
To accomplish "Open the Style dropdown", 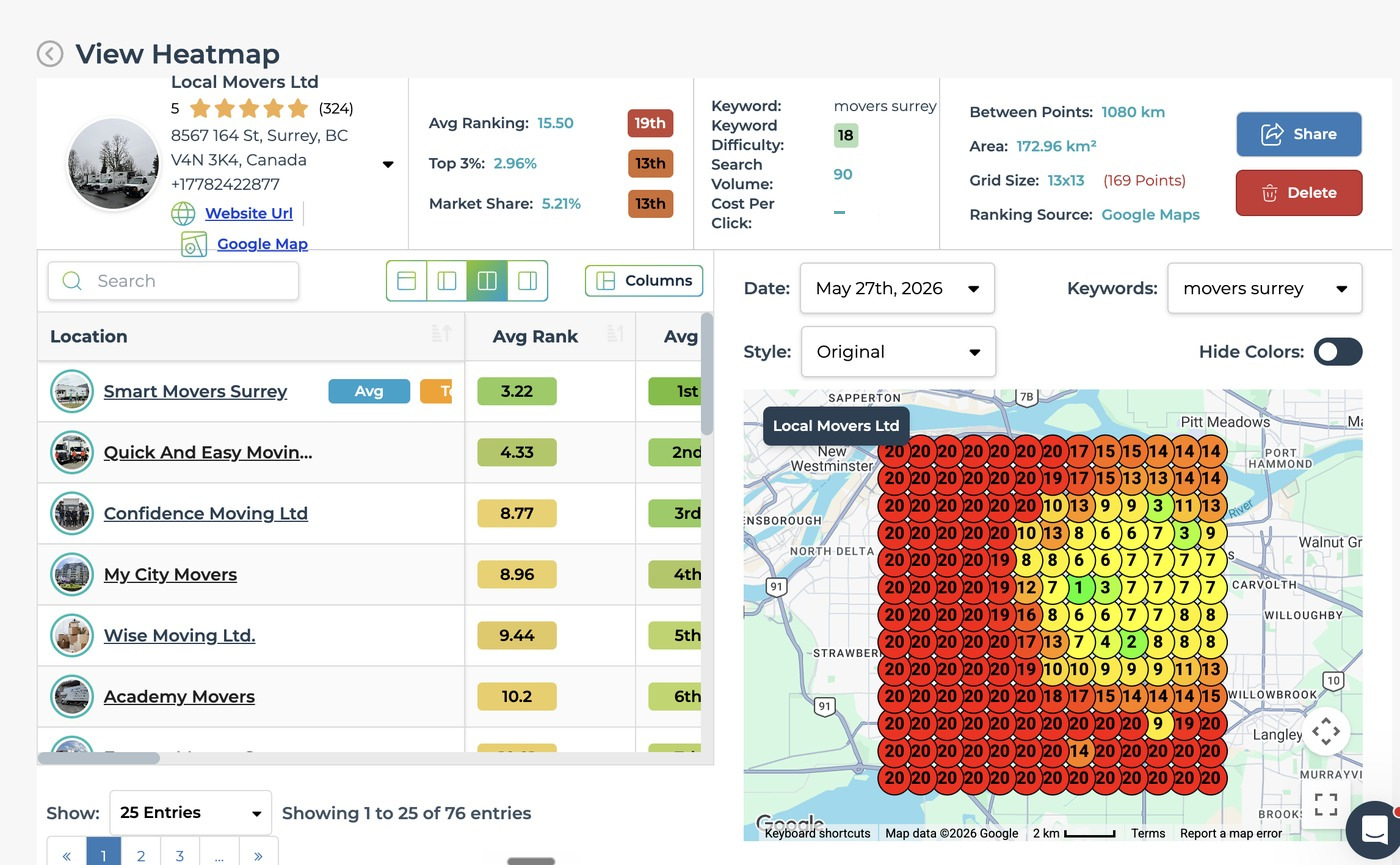I will click(x=898, y=352).
